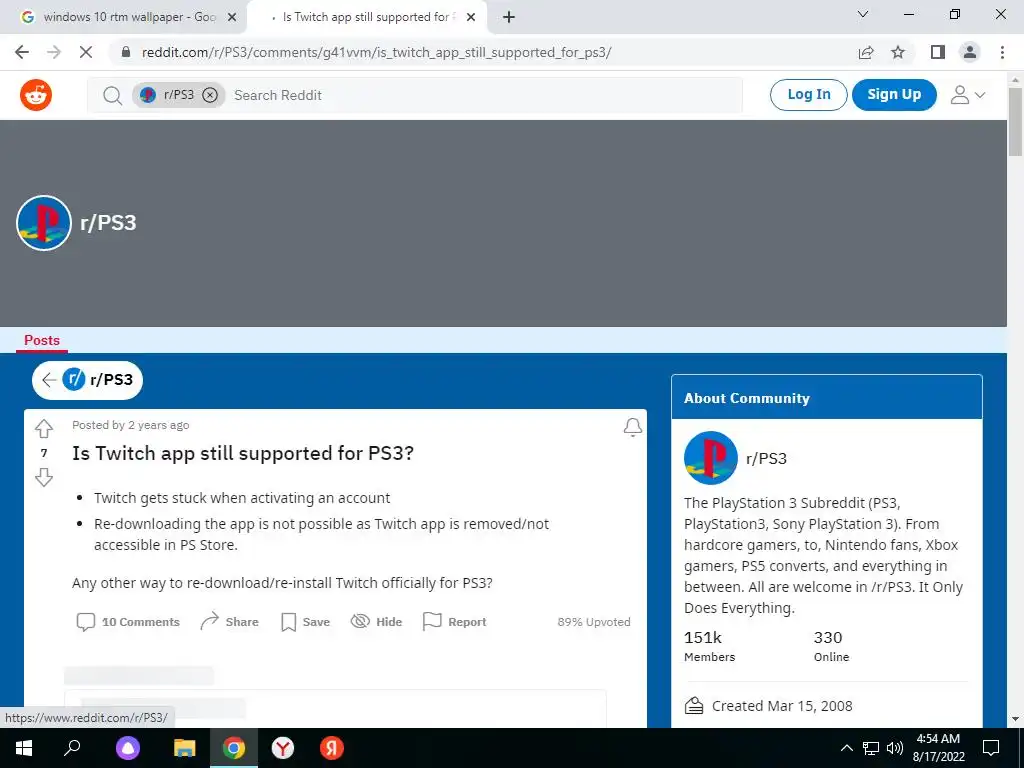Share this page from the address bar
The width and height of the screenshot is (1024, 768).
pyautogui.click(x=866, y=52)
